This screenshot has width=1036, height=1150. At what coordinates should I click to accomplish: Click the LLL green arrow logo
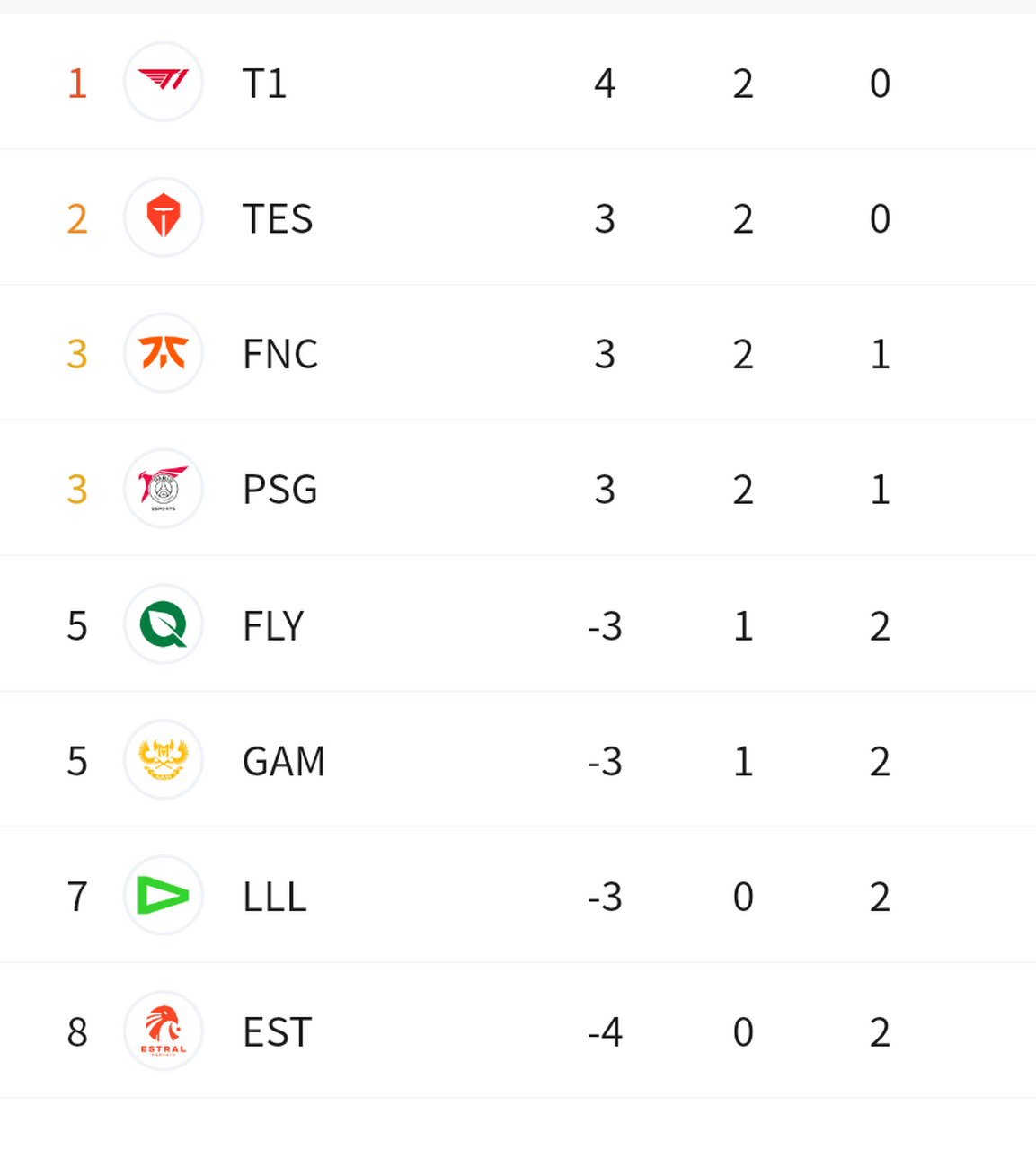pos(164,896)
